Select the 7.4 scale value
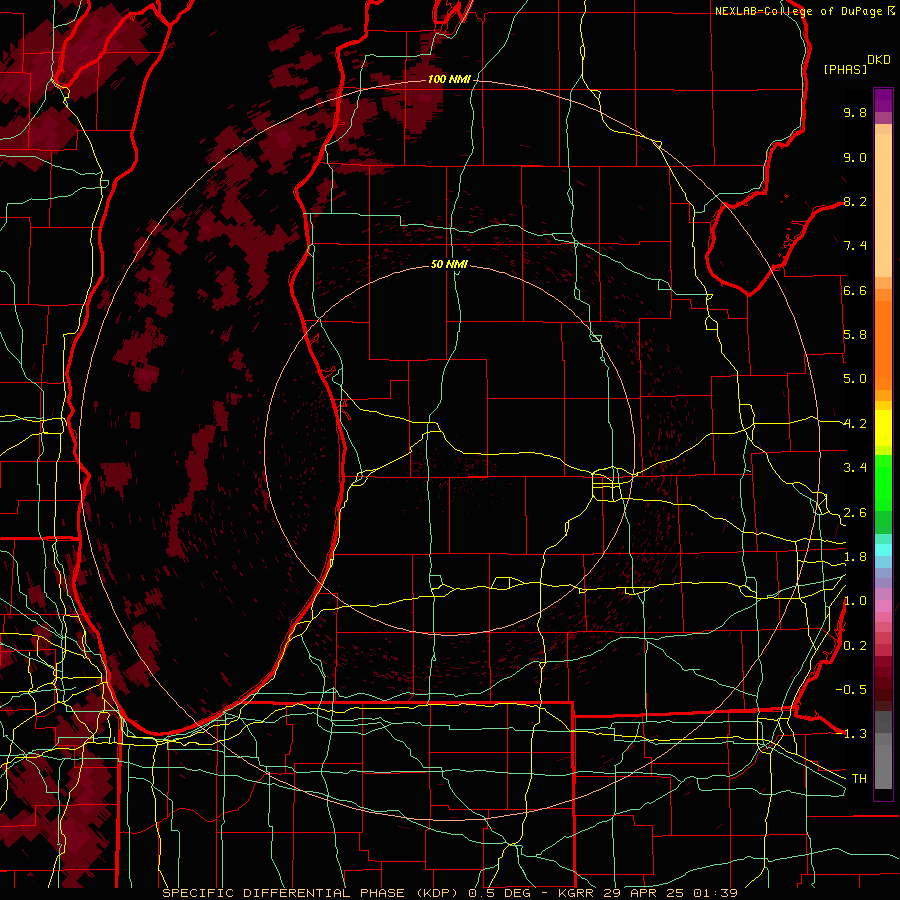Viewport: 900px width, 900px height. click(855, 246)
